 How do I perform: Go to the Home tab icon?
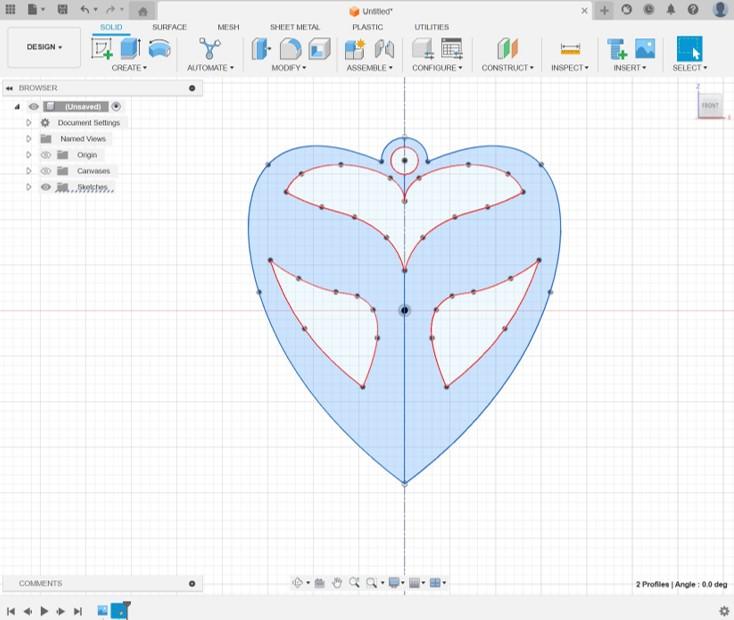tap(143, 11)
